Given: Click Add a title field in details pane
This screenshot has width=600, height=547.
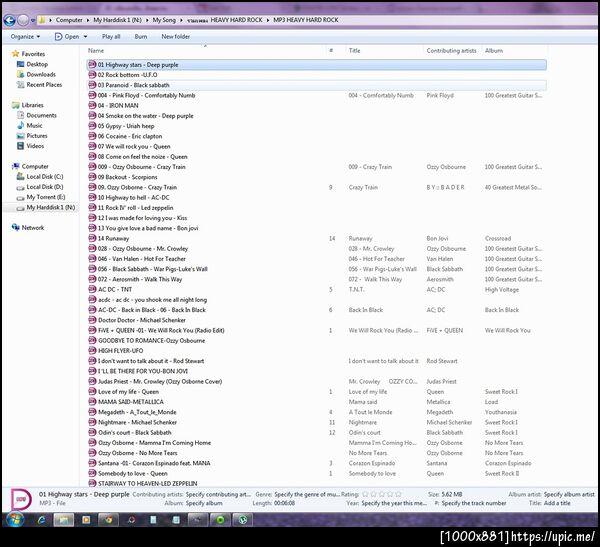Looking at the screenshot, I should pos(557,503).
